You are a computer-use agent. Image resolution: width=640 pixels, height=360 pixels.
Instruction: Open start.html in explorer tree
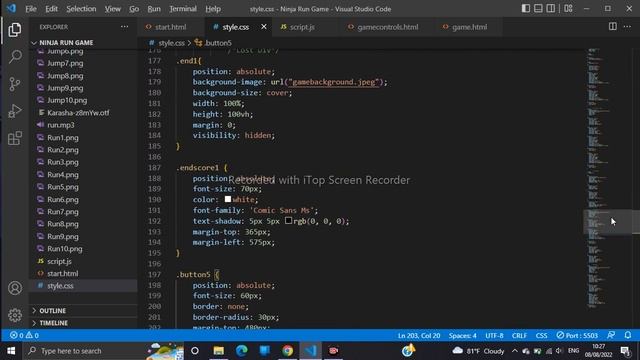[62, 273]
